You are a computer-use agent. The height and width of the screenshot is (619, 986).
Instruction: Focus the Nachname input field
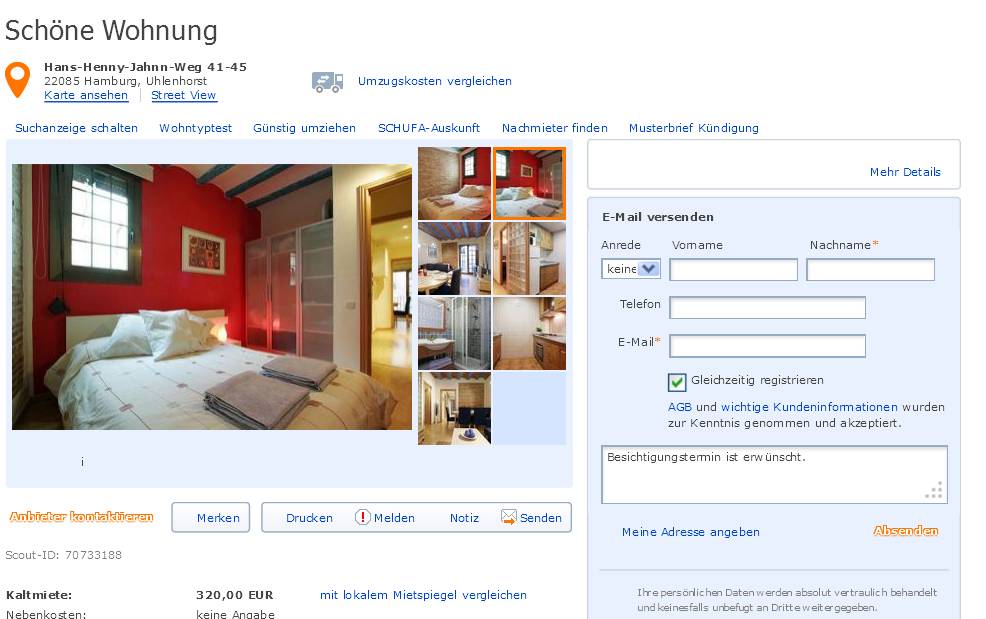(x=870, y=270)
